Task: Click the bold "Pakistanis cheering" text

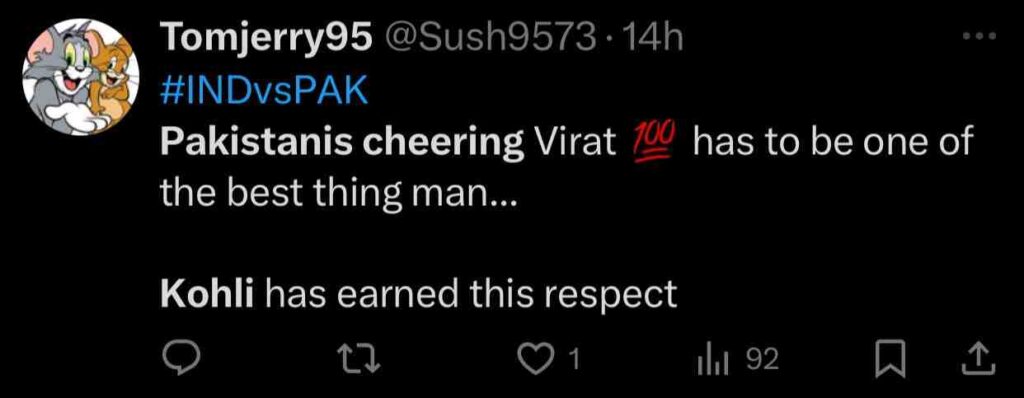Action: click(x=342, y=144)
